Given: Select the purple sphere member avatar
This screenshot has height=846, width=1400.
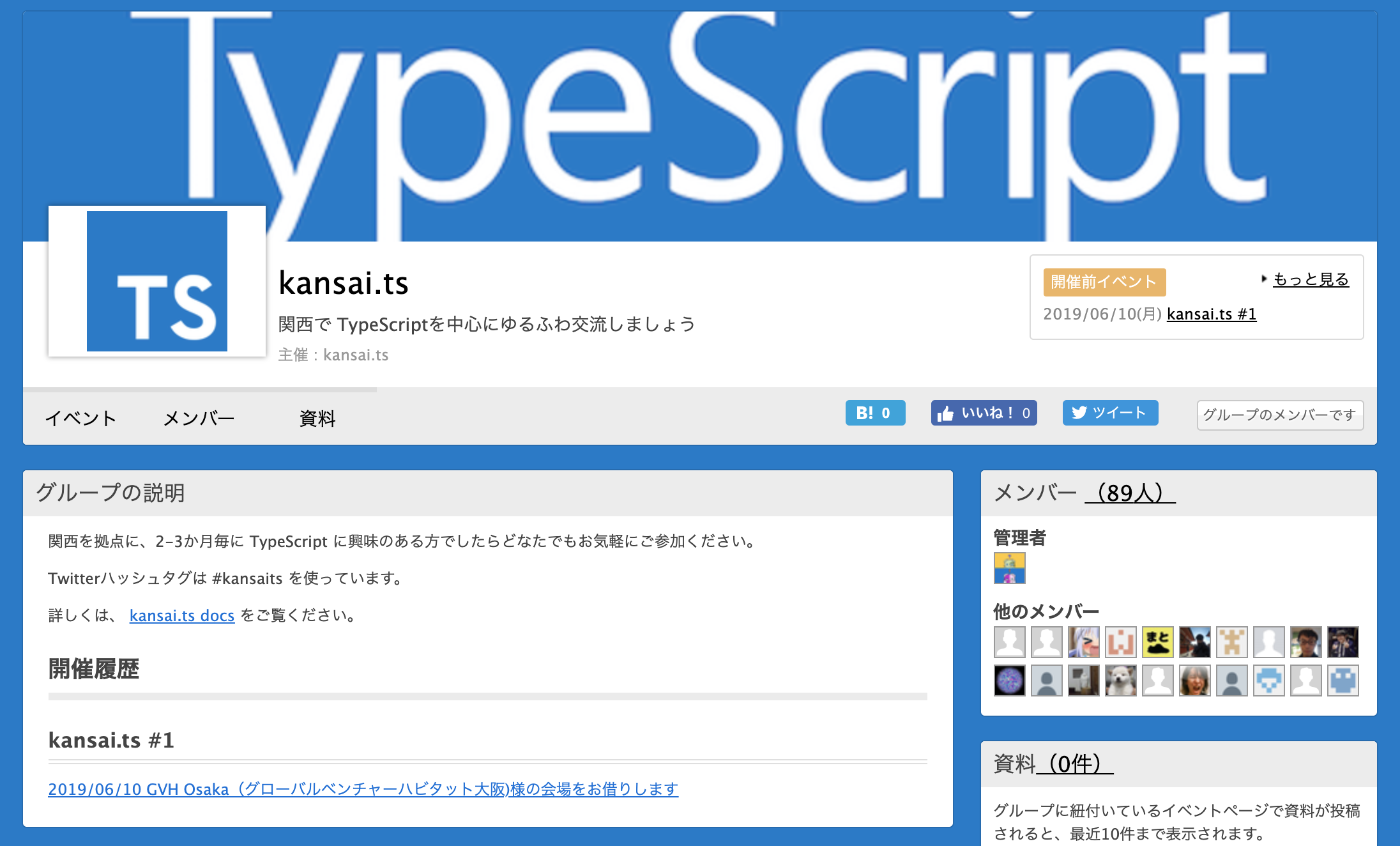Looking at the screenshot, I should (x=1009, y=681).
